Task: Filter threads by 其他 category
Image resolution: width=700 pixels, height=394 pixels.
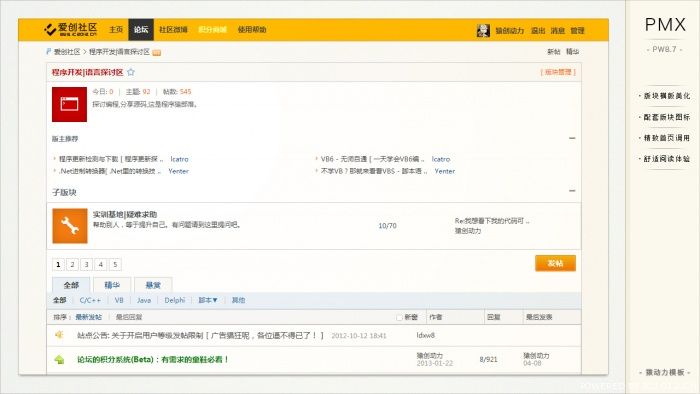Action: coord(238,300)
